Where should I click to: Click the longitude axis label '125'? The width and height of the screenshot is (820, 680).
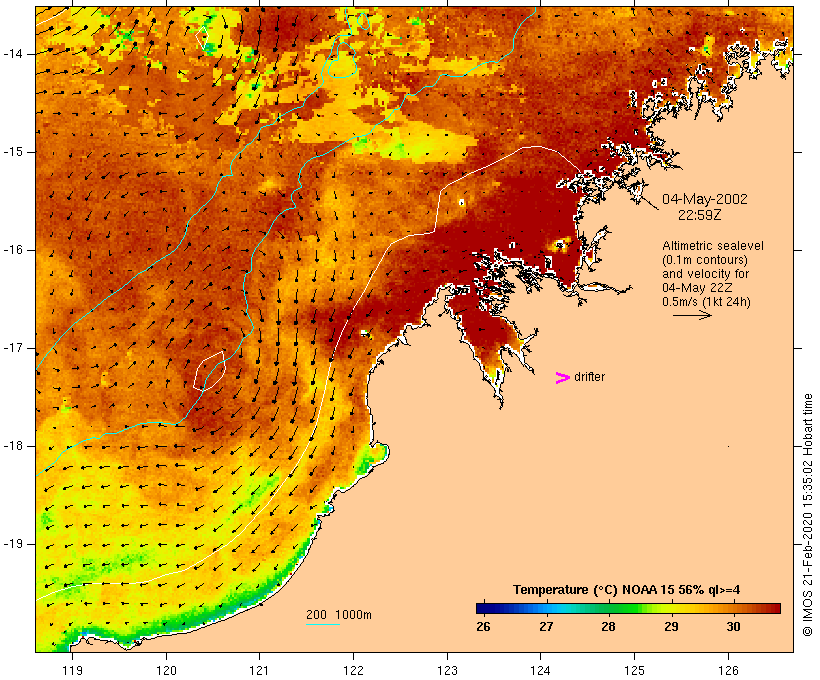pos(634,671)
